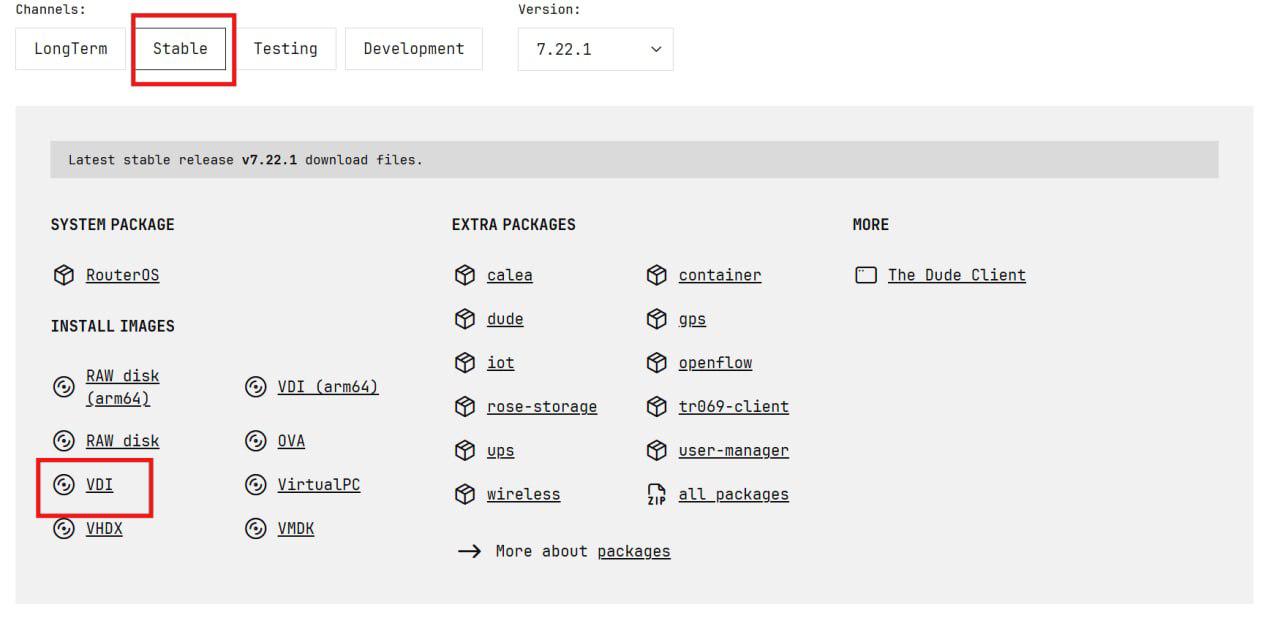Click the disc icon beside VHDX
Viewport: 1280px width, 623px height.
64,529
